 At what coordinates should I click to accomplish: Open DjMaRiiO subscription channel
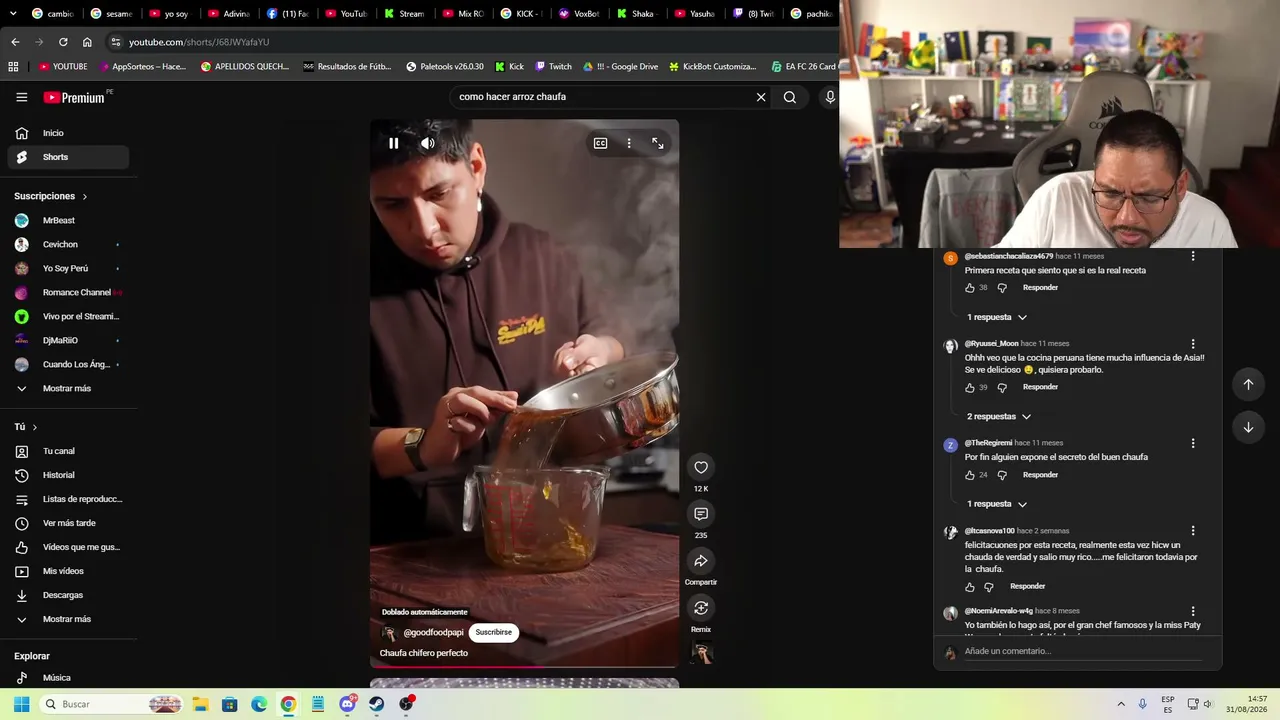click(x=68, y=340)
